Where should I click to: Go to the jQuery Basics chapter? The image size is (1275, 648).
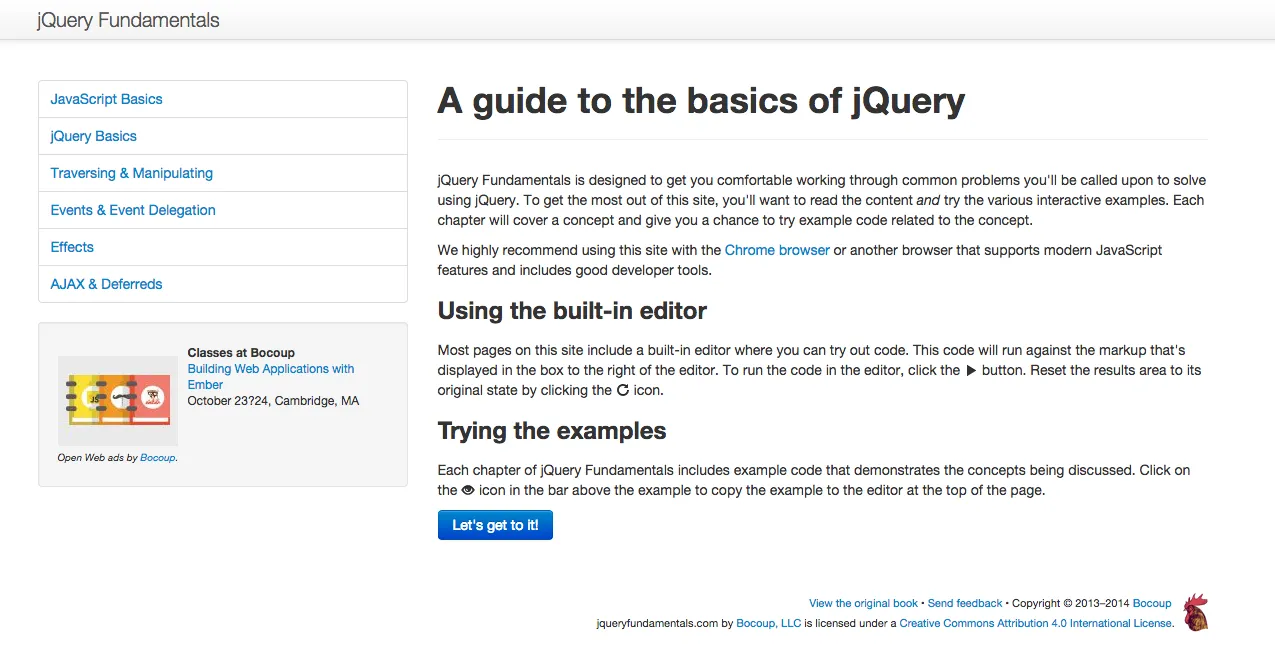tap(222, 136)
